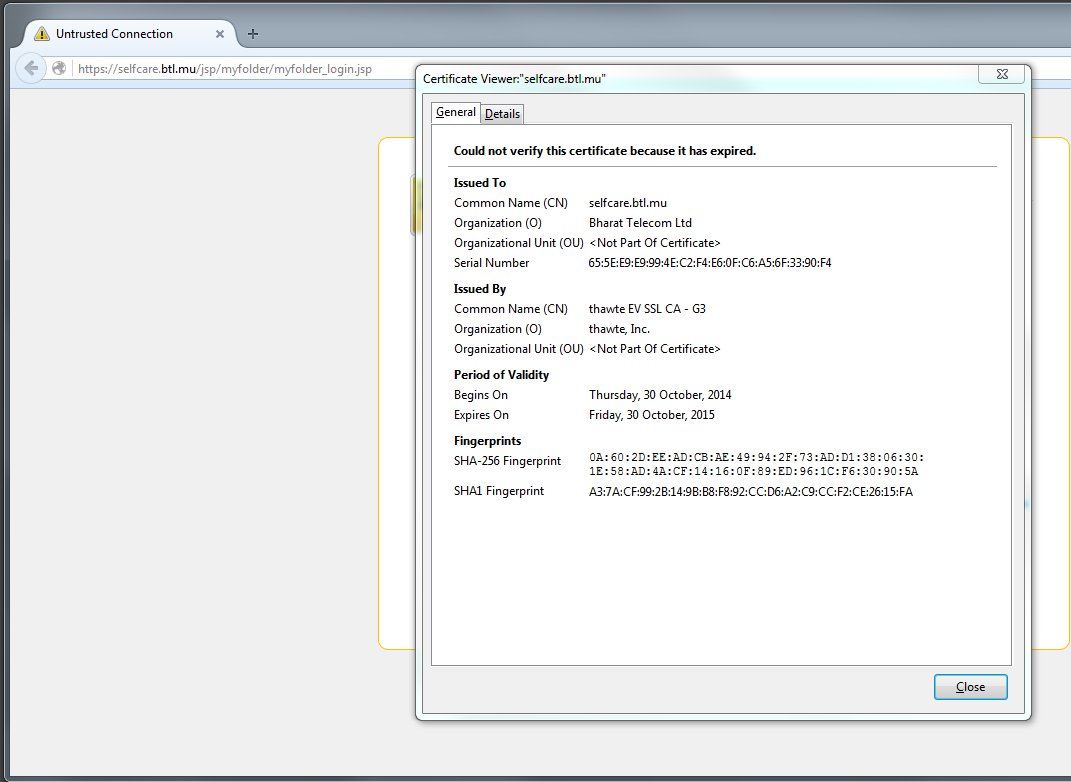Click the SHA-256 Fingerprint label

point(507,461)
